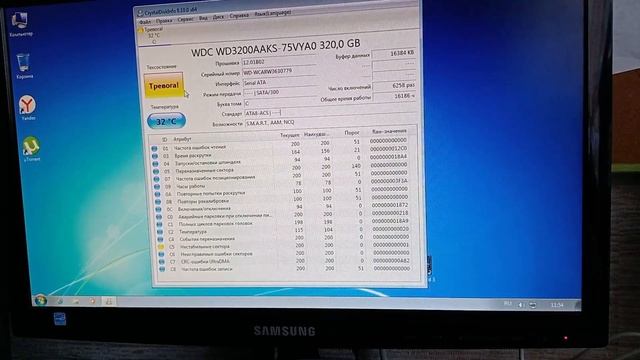Select status icon of row 09 power-on hours
Image resolution: width=640 pixels, height=360 pixels.
157,187
